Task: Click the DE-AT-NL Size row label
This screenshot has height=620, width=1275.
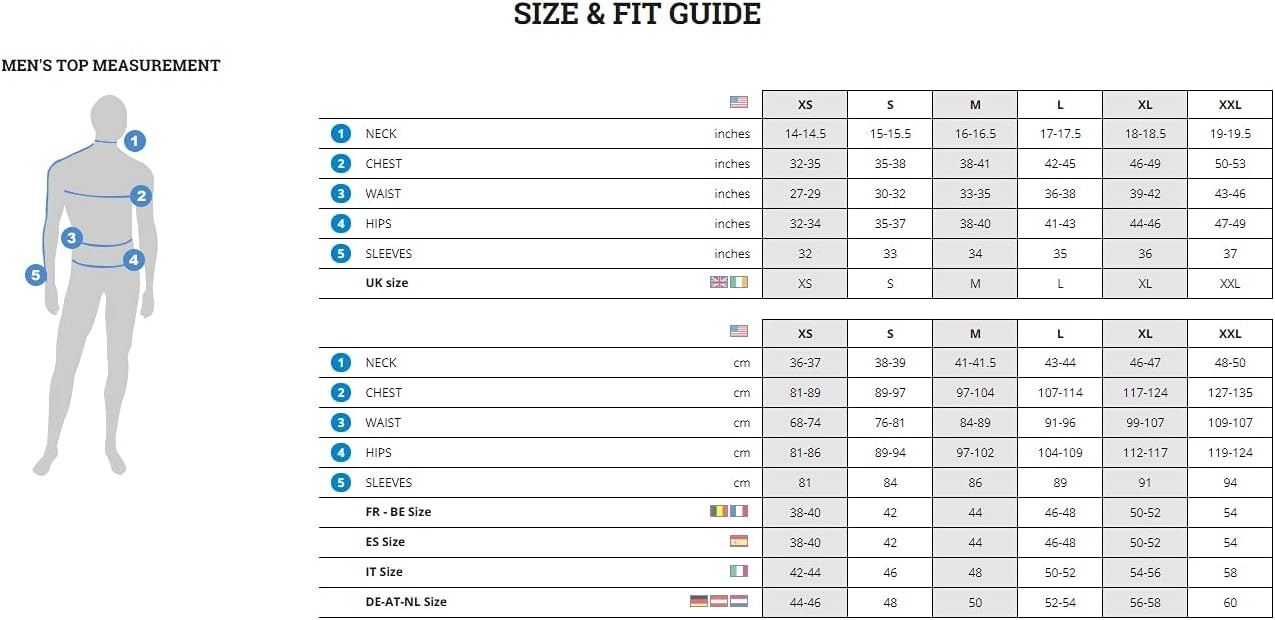Action: [x=406, y=602]
